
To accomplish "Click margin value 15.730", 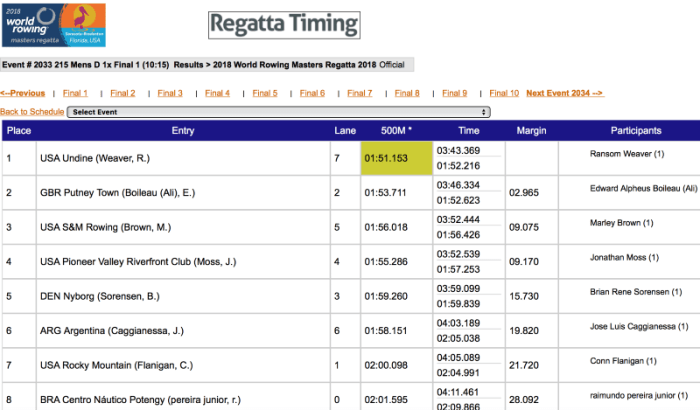I will coord(524,296).
